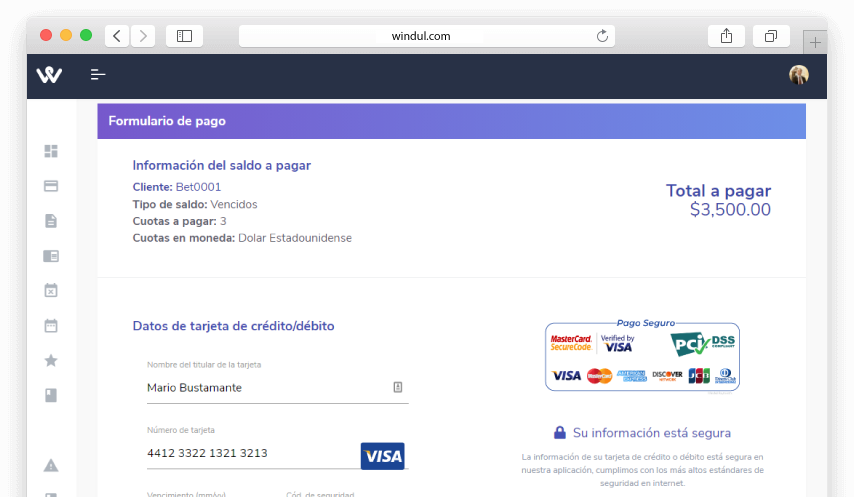
Task: Open a new Safari tab
Action: (x=815, y=42)
